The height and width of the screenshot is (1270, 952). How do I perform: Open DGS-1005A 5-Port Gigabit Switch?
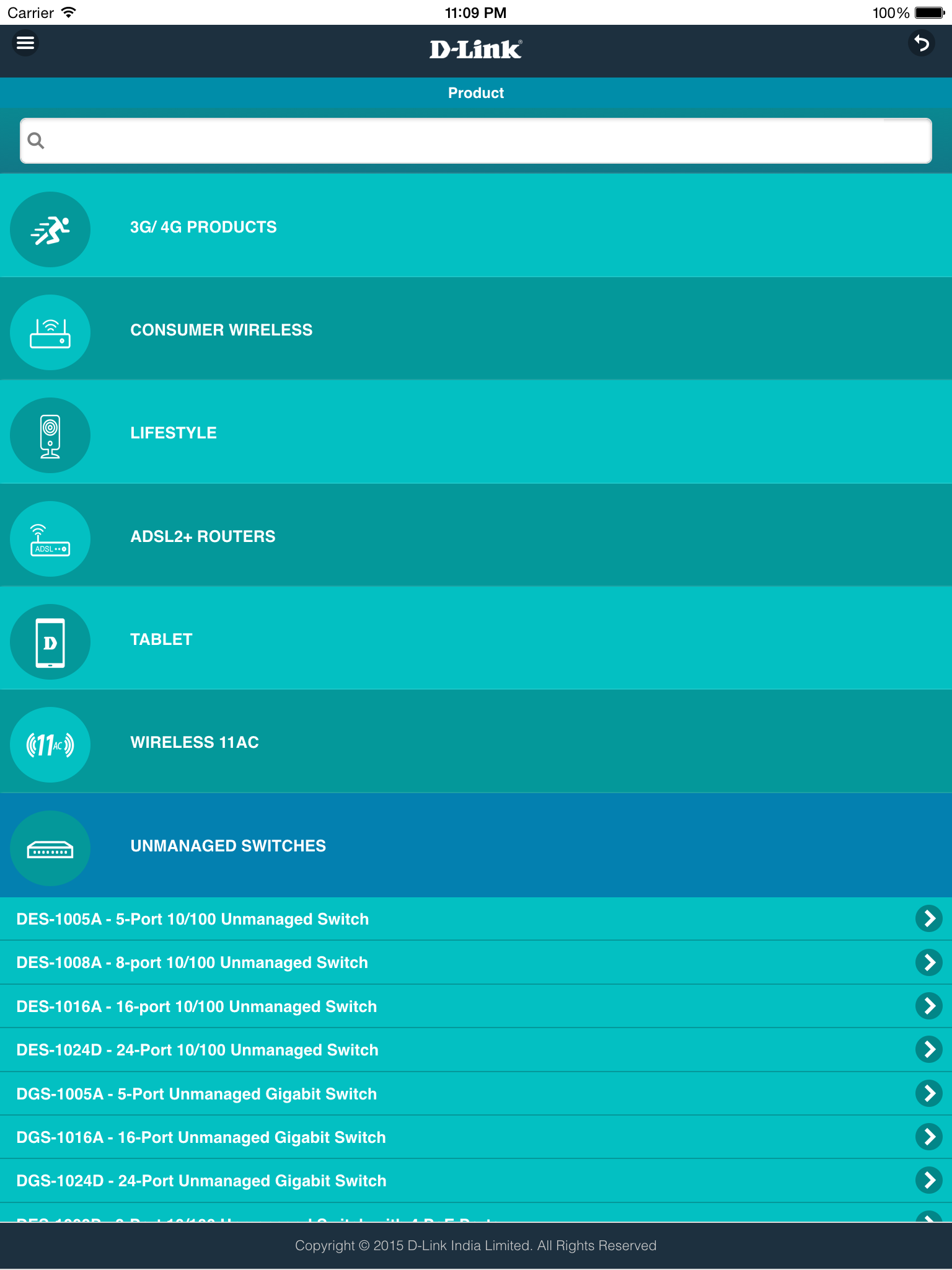(476, 1093)
